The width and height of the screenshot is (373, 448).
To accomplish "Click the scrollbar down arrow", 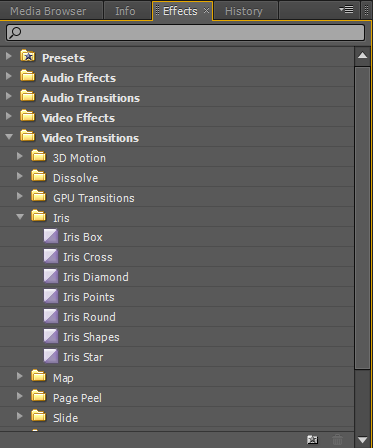I will point(363,440).
